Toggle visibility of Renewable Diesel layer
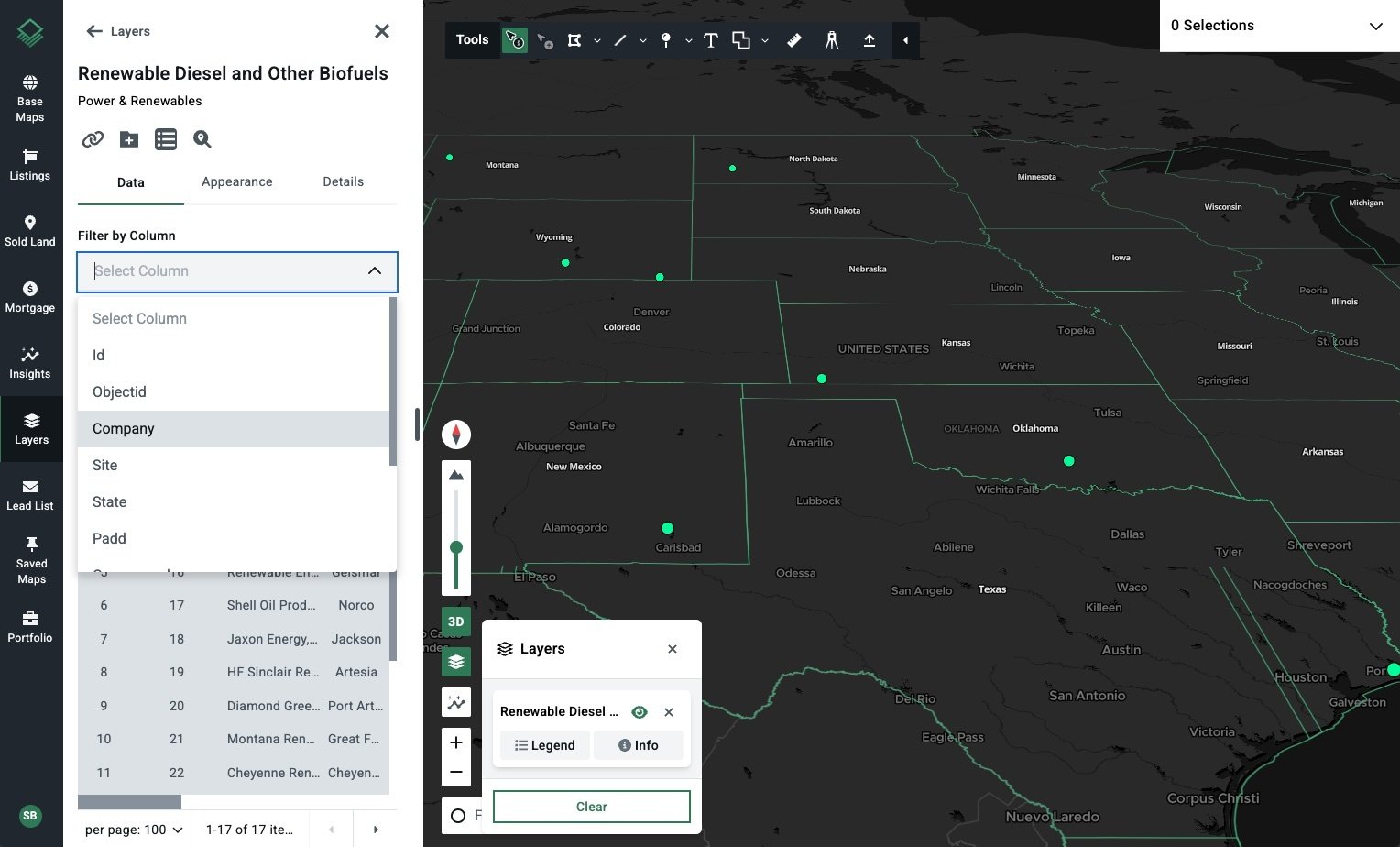Screen dimensions: 1400x847 point(640,712)
